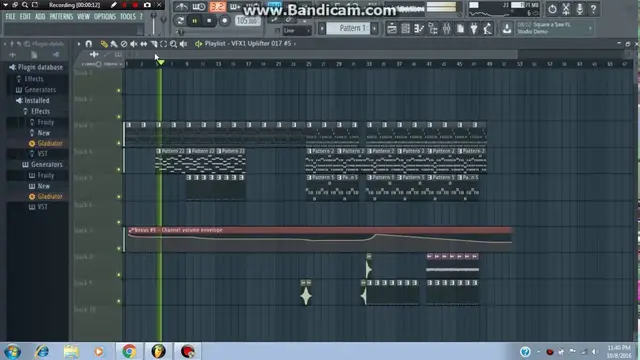Image resolution: width=640 pixels, height=360 pixels.
Task: Click the scissors-like tools icon top right
Action: (566, 9)
